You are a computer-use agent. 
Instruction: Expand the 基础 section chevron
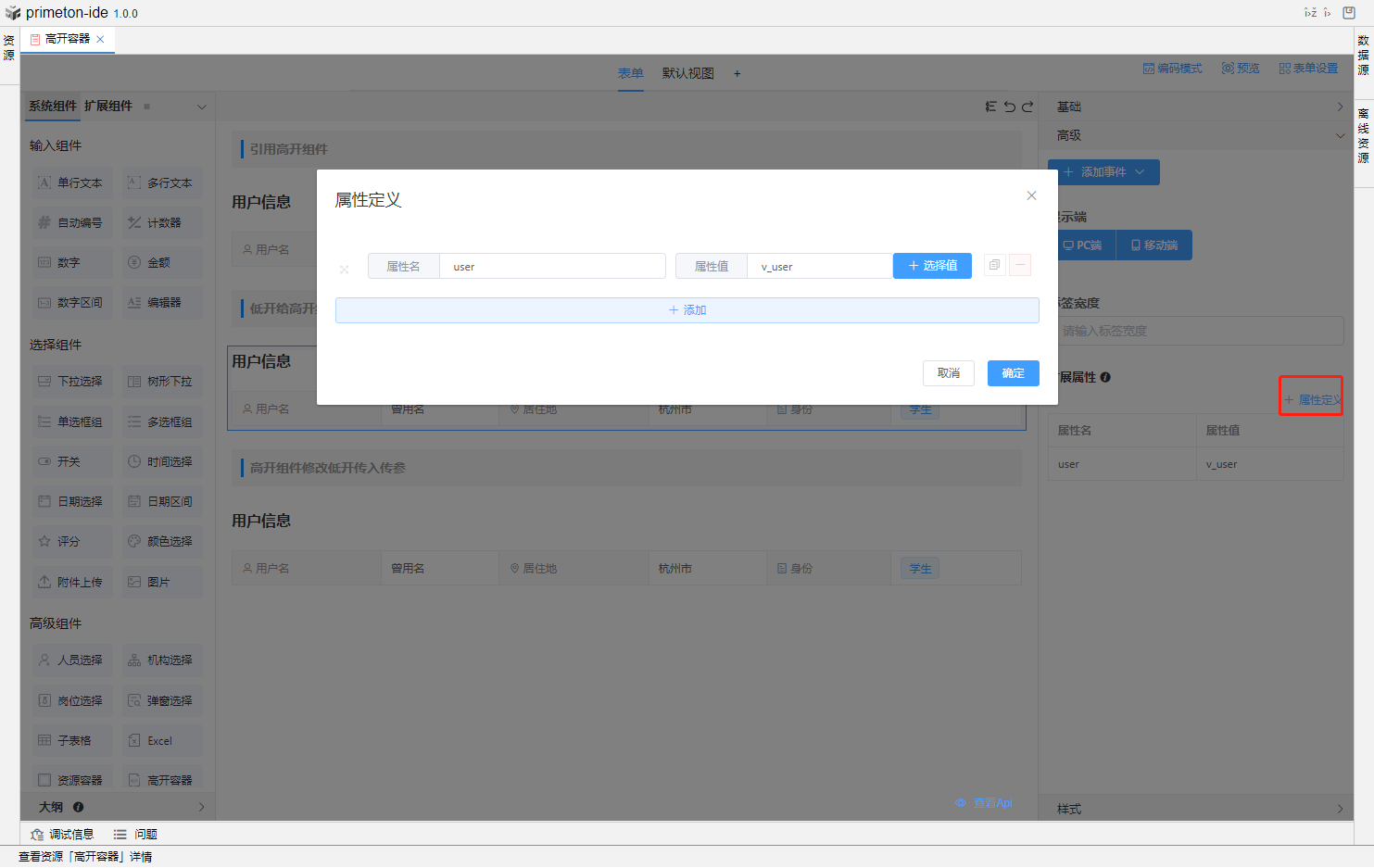point(1340,107)
